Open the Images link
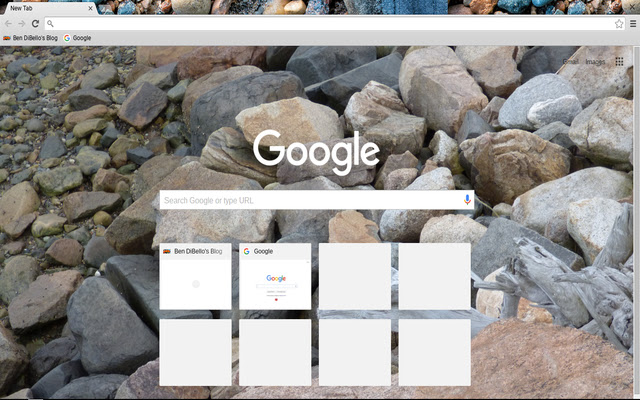This screenshot has width=640, height=400. [x=595, y=62]
